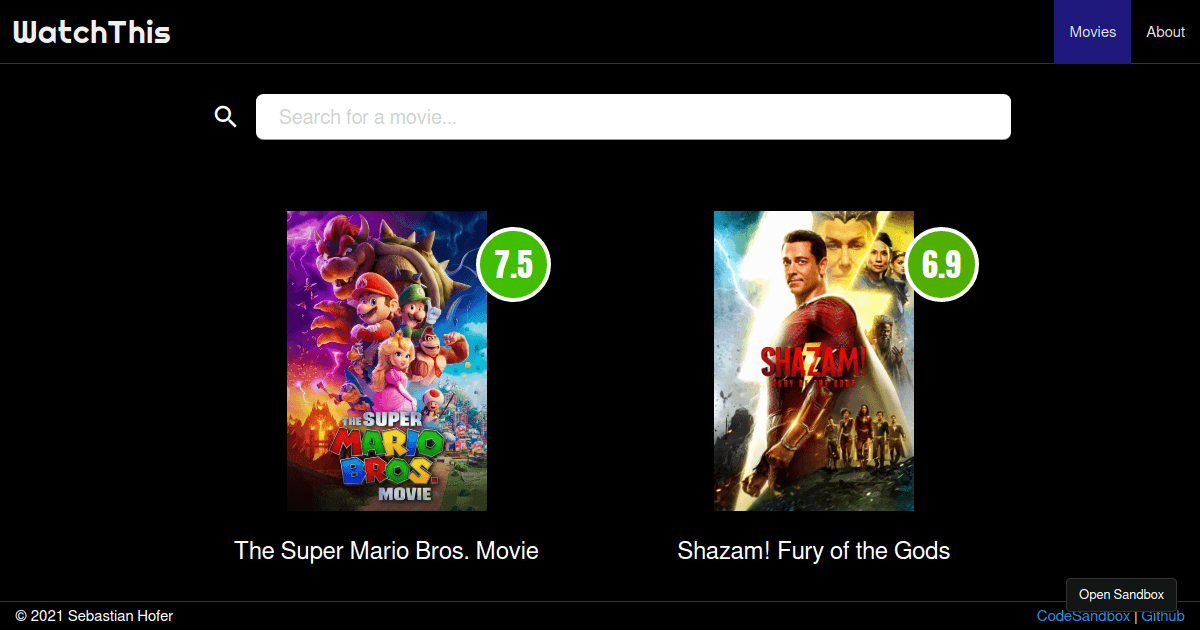This screenshot has height=630, width=1200.
Task: Click the '© 2021 Sebastian Hofer' footer text
Action: tap(94, 617)
